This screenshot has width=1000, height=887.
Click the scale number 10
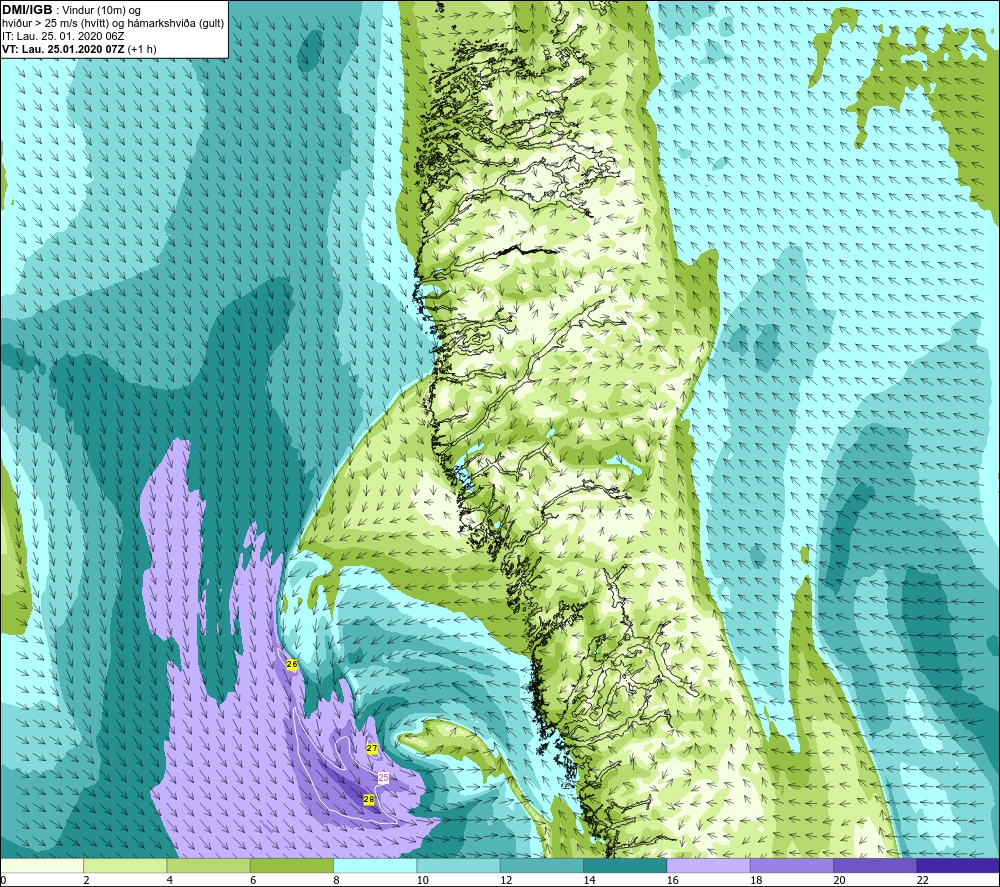423,880
